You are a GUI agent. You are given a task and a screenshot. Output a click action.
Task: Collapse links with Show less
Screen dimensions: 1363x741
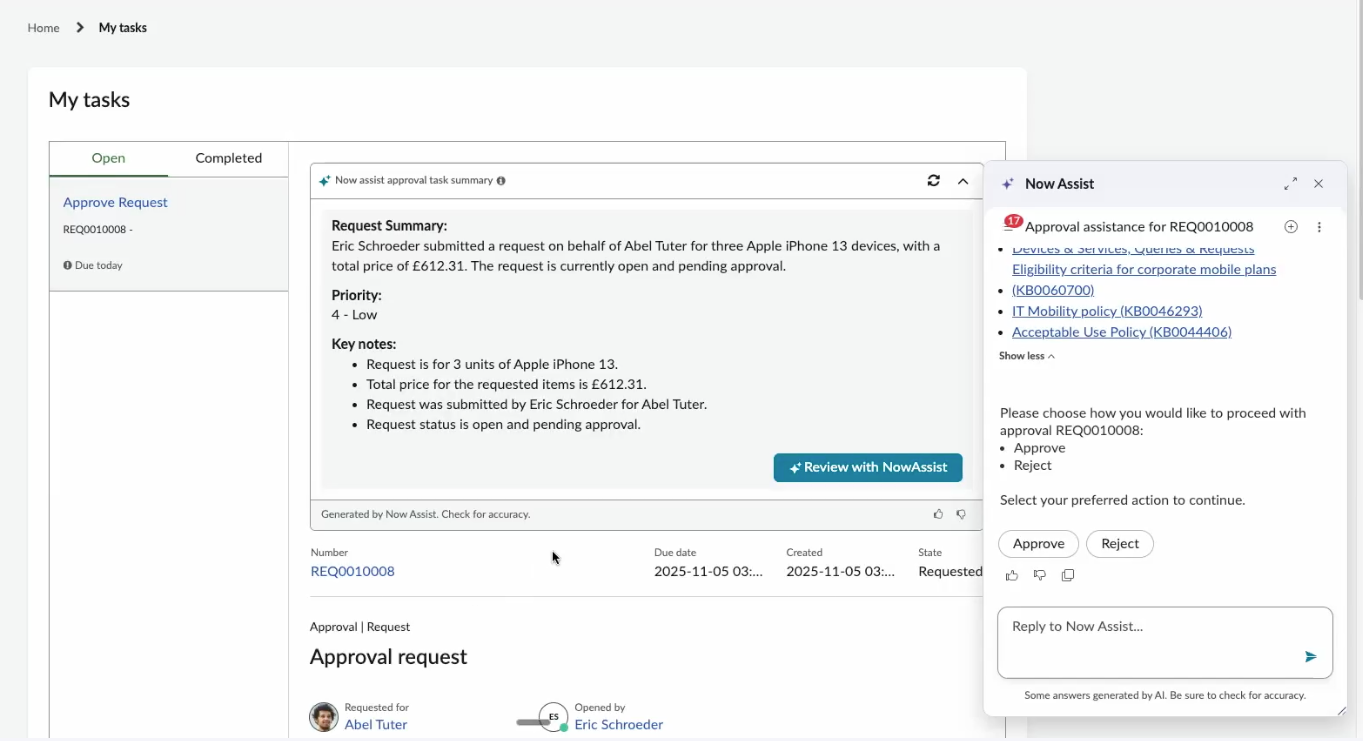(1026, 356)
